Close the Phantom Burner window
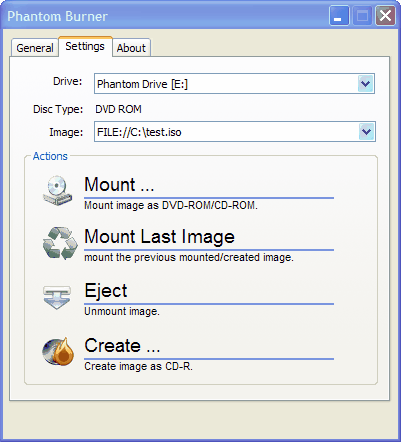Image resolution: width=401 pixels, height=442 pixels. click(385, 16)
